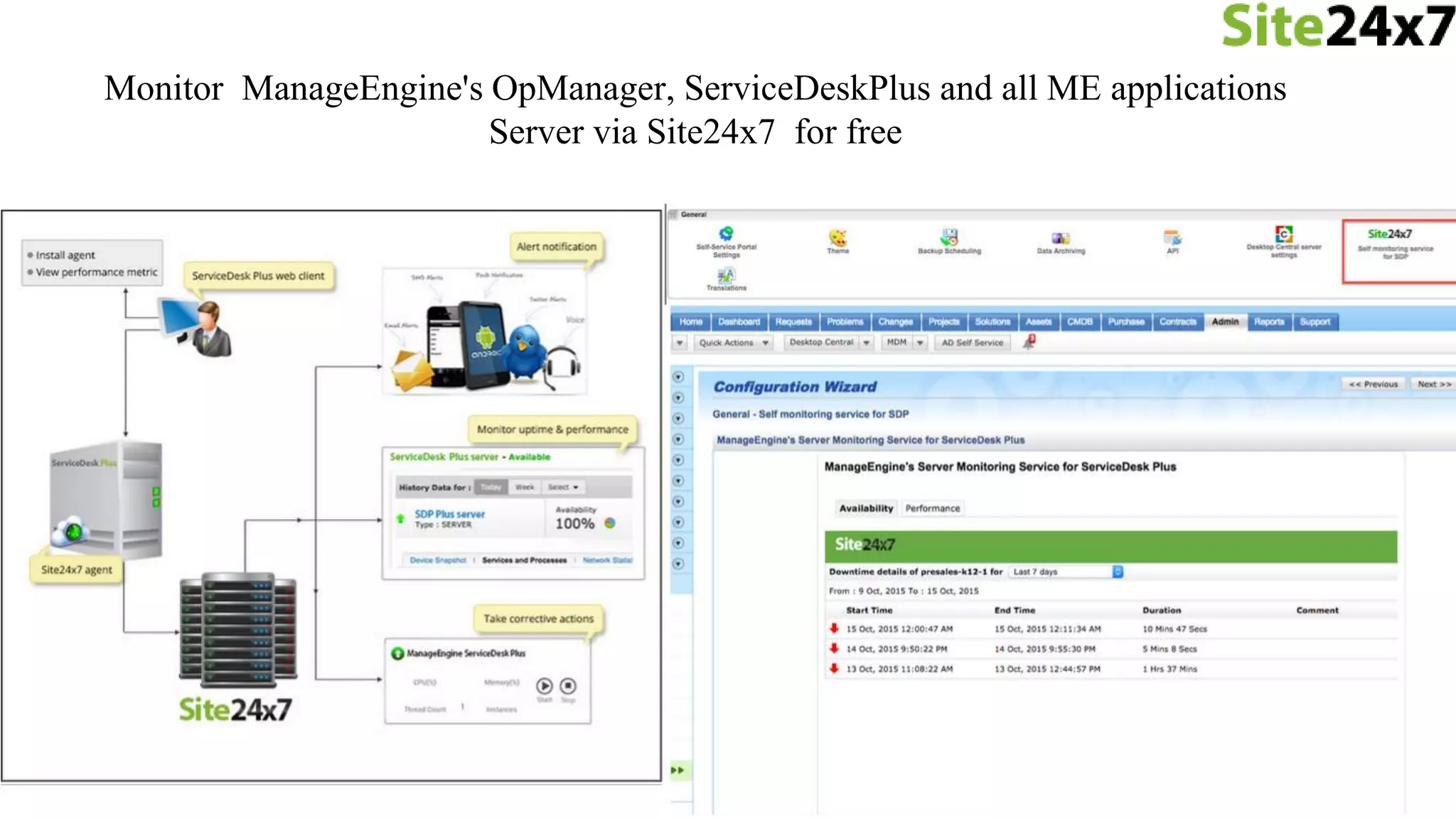Click the AD Self Service button
This screenshot has width=1456, height=819.
[972, 343]
